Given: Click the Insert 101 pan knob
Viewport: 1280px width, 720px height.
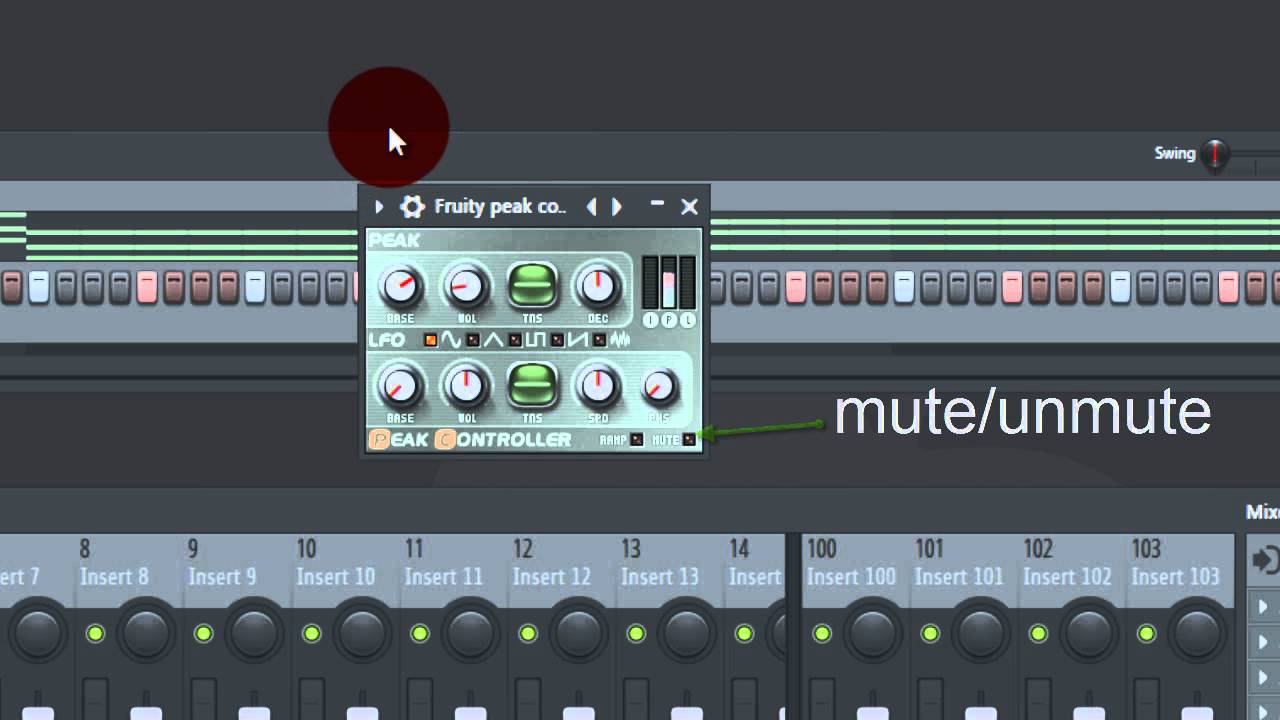Looking at the screenshot, I should pos(980,633).
